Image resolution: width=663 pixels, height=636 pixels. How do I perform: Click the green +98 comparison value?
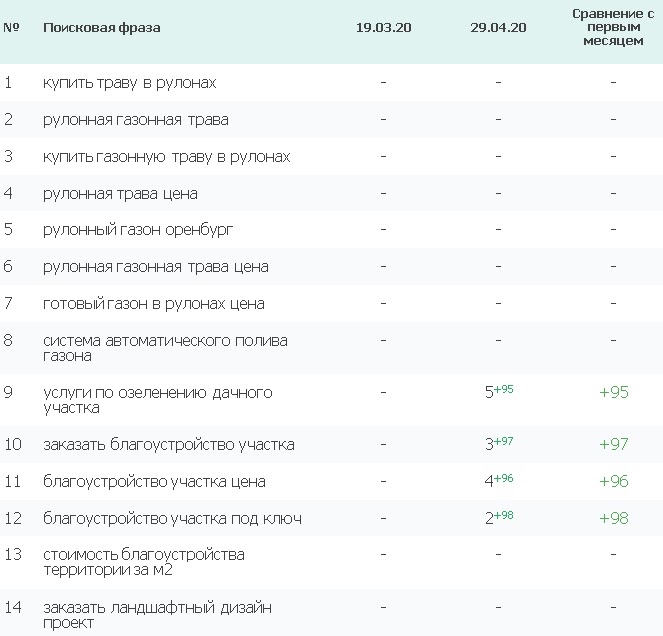click(613, 519)
